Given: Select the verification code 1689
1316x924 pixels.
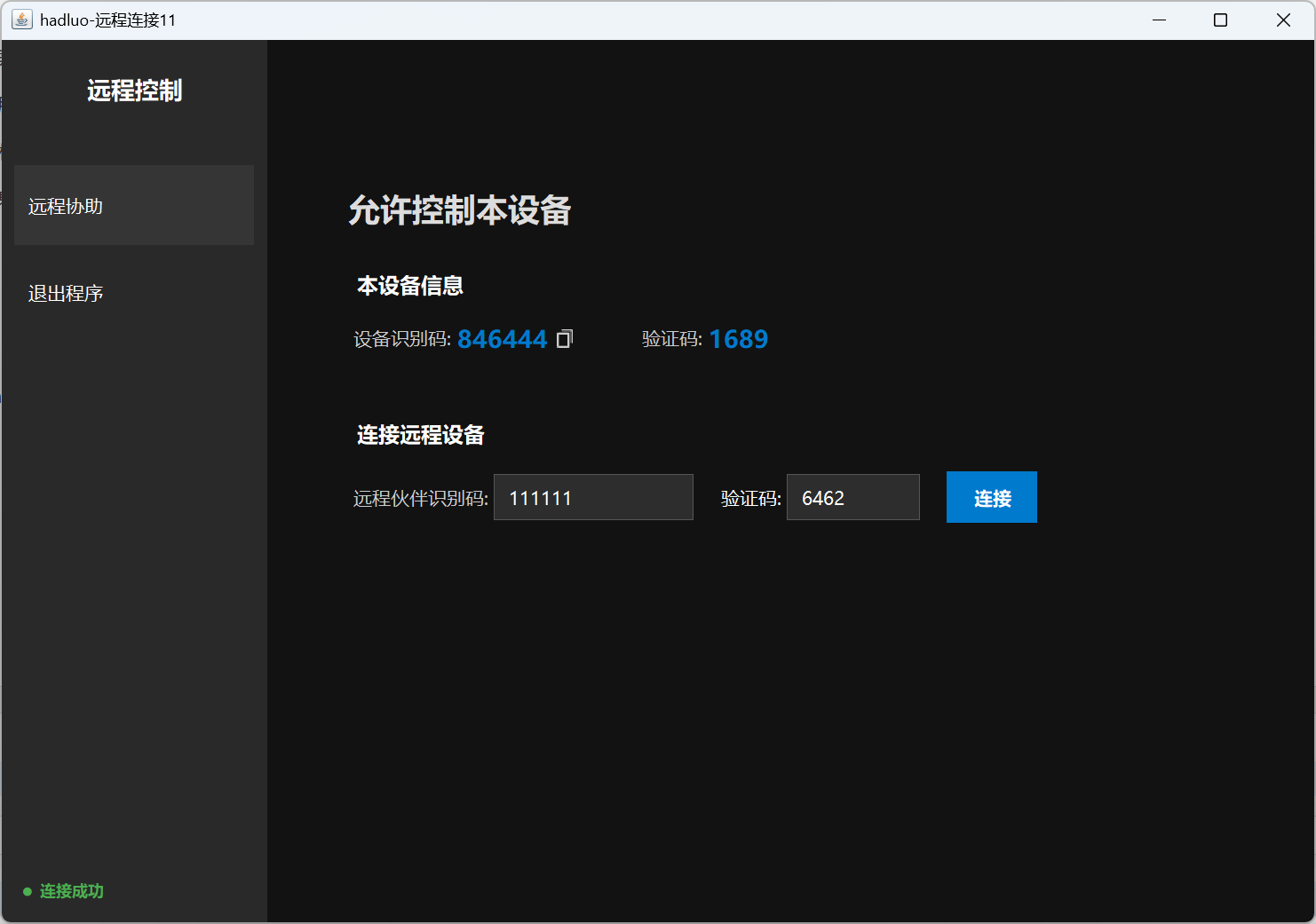Looking at the screenshot, I should (x=738, y=339).
